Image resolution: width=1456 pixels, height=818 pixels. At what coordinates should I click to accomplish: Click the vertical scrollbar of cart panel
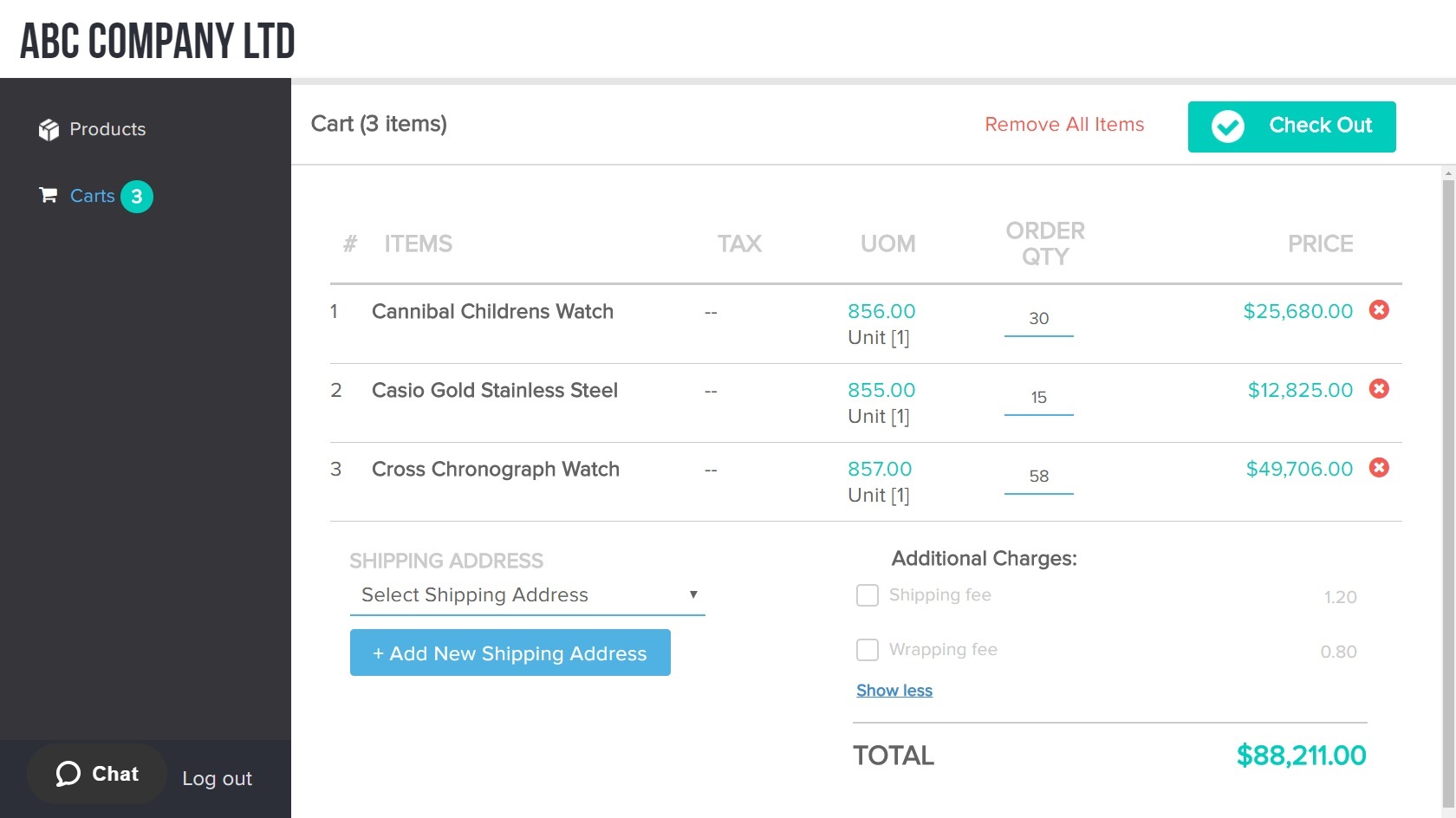1448,485
